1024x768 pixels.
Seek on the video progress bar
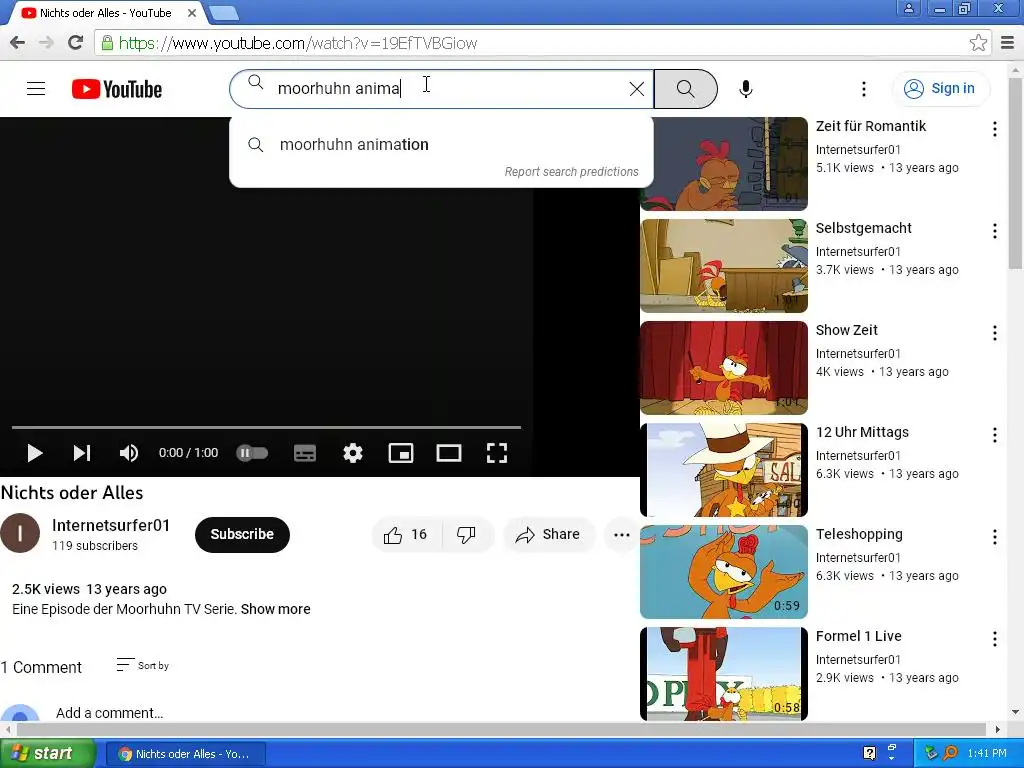pos(266,427)
